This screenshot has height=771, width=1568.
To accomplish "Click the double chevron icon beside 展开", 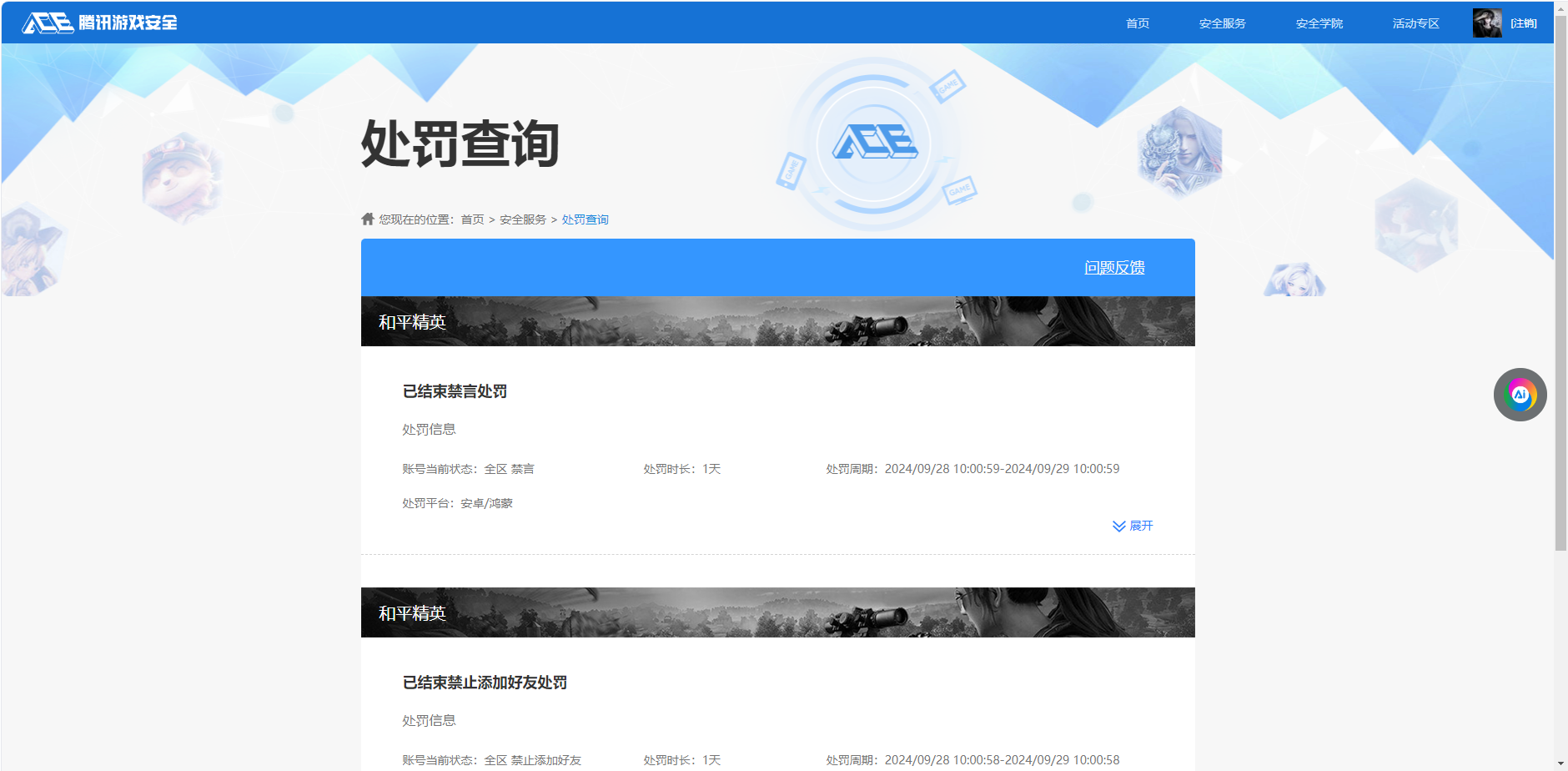I will click(x=1118, y=526).
